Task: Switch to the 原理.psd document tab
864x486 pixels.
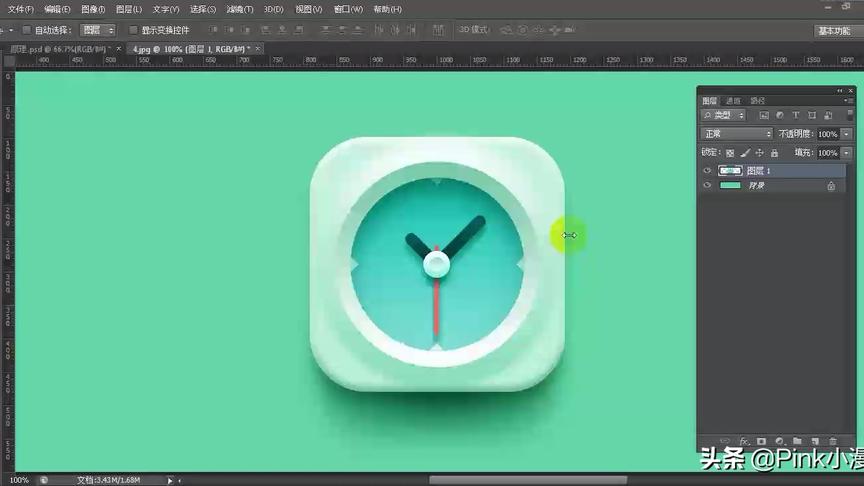Action: point(55,48)
